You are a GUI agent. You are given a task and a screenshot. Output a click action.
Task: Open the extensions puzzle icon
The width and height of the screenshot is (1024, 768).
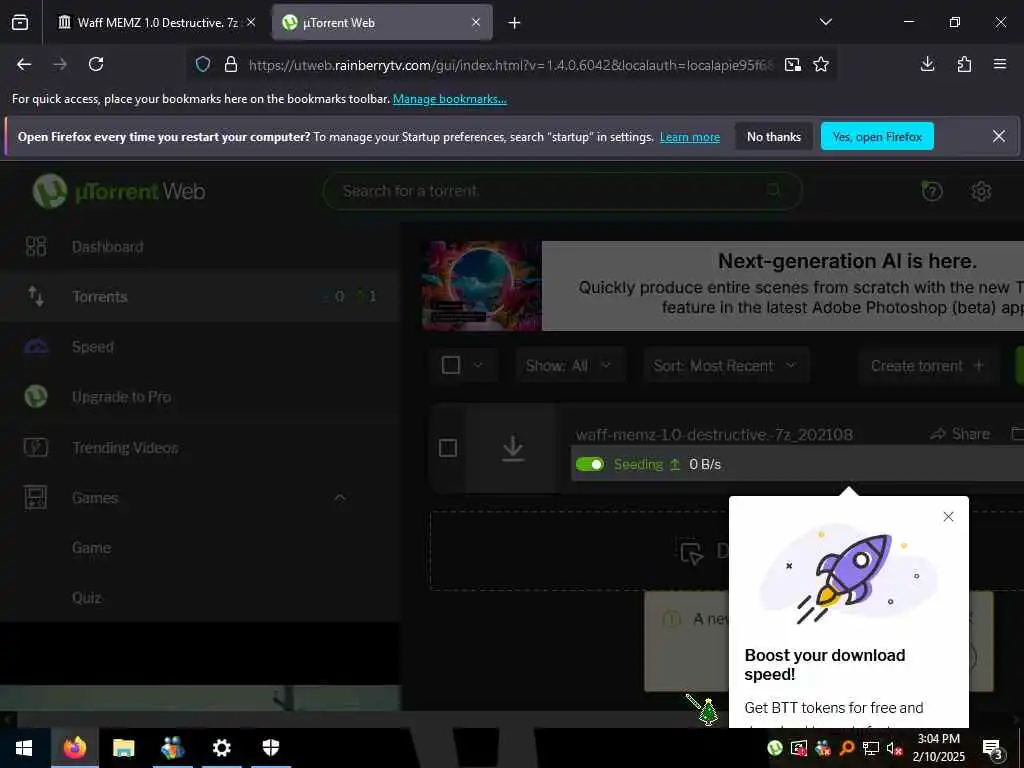pyautogui.click(x=964, y=64)
